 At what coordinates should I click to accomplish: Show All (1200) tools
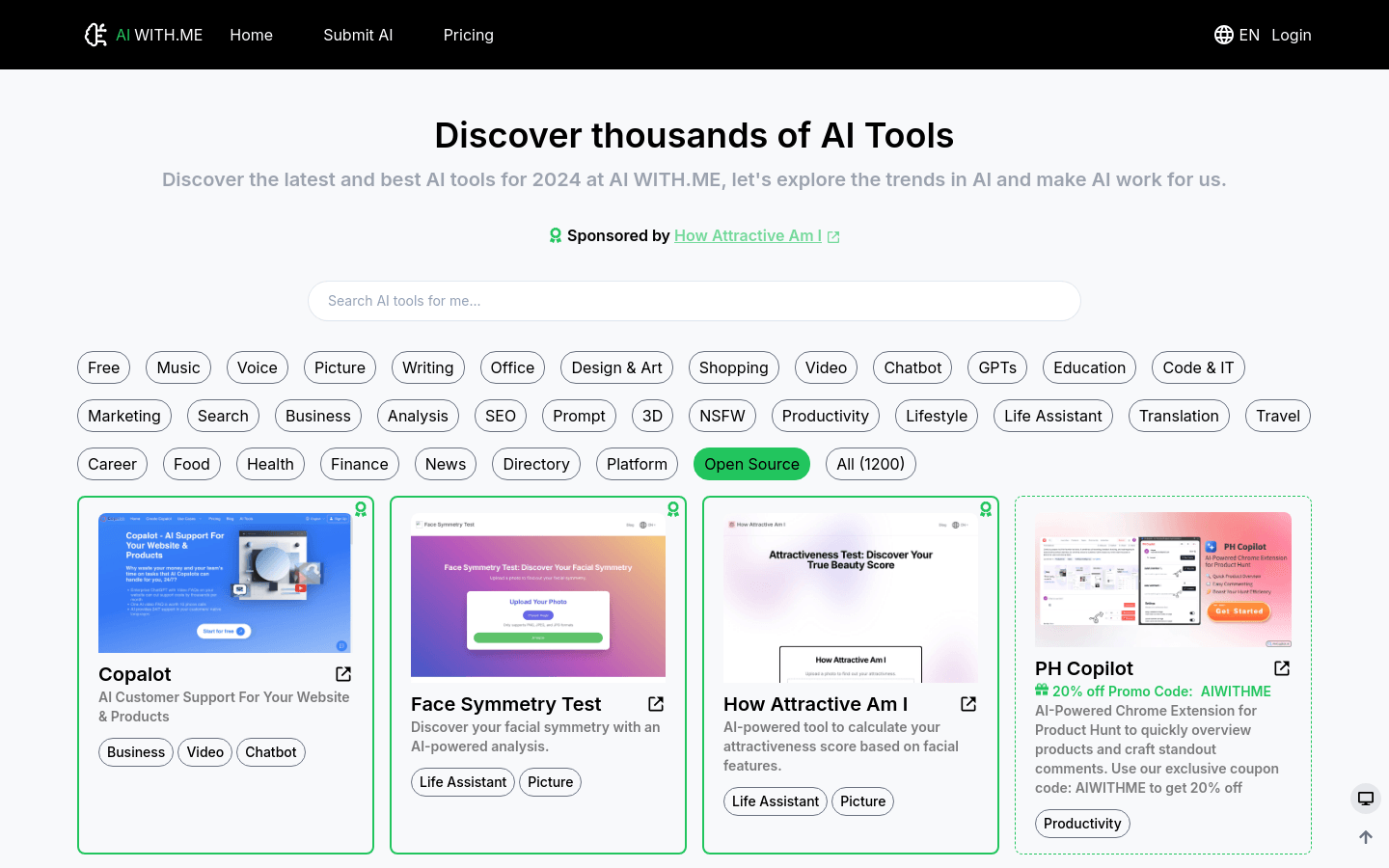(871, 464)
